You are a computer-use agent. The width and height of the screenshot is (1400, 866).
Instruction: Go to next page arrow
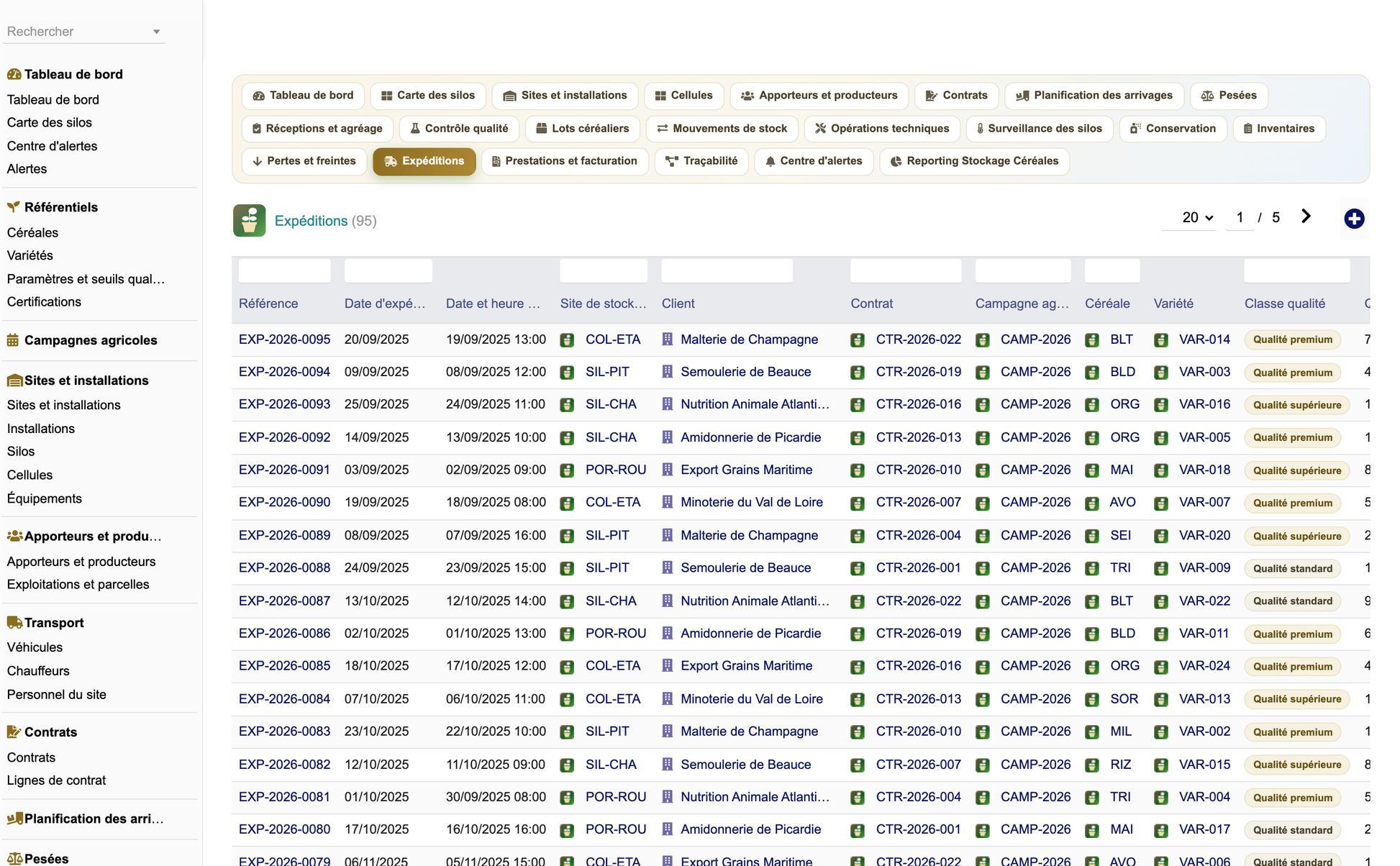[x=1306, y=216]
